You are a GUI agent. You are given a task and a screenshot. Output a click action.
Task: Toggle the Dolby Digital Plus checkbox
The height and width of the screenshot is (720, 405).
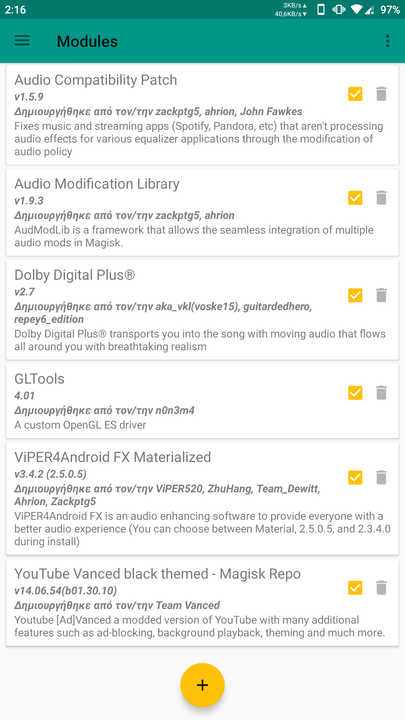[x=355, y=295]
